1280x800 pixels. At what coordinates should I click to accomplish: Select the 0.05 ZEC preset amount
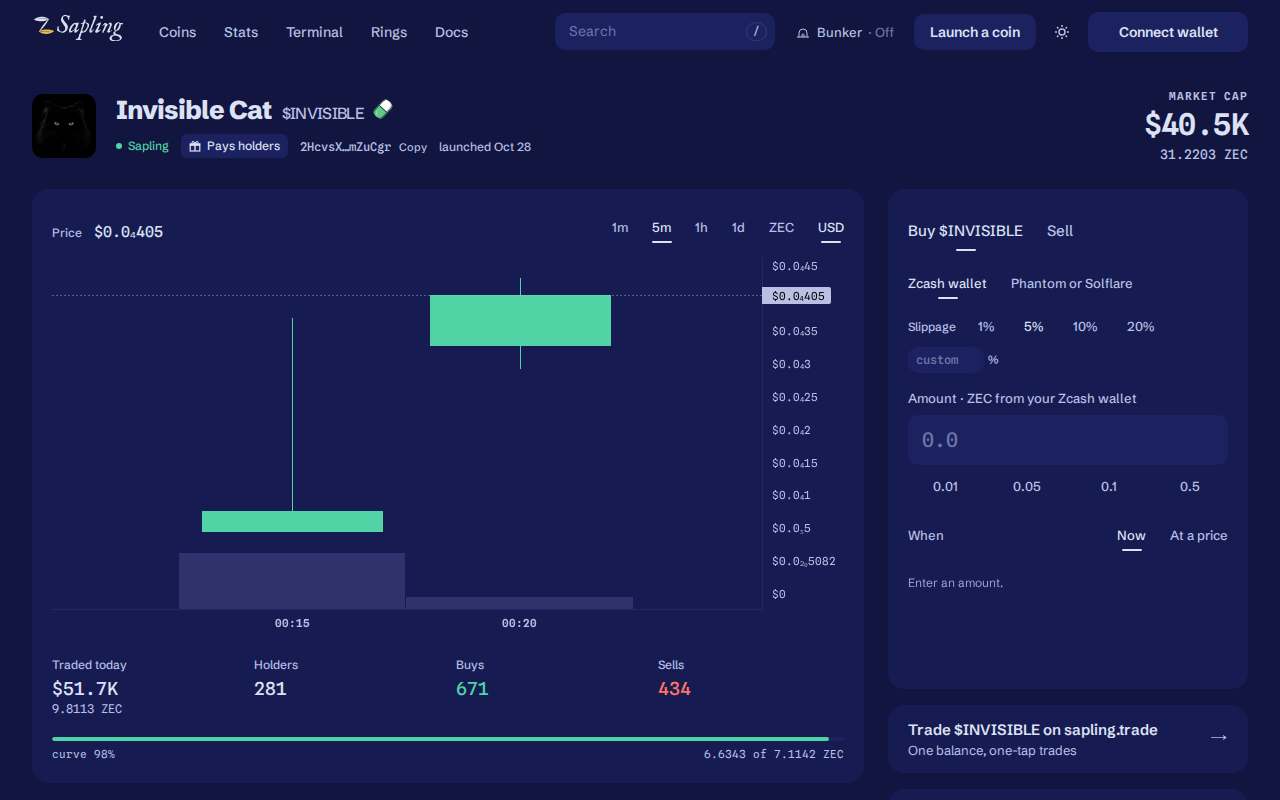(1027, 487)
